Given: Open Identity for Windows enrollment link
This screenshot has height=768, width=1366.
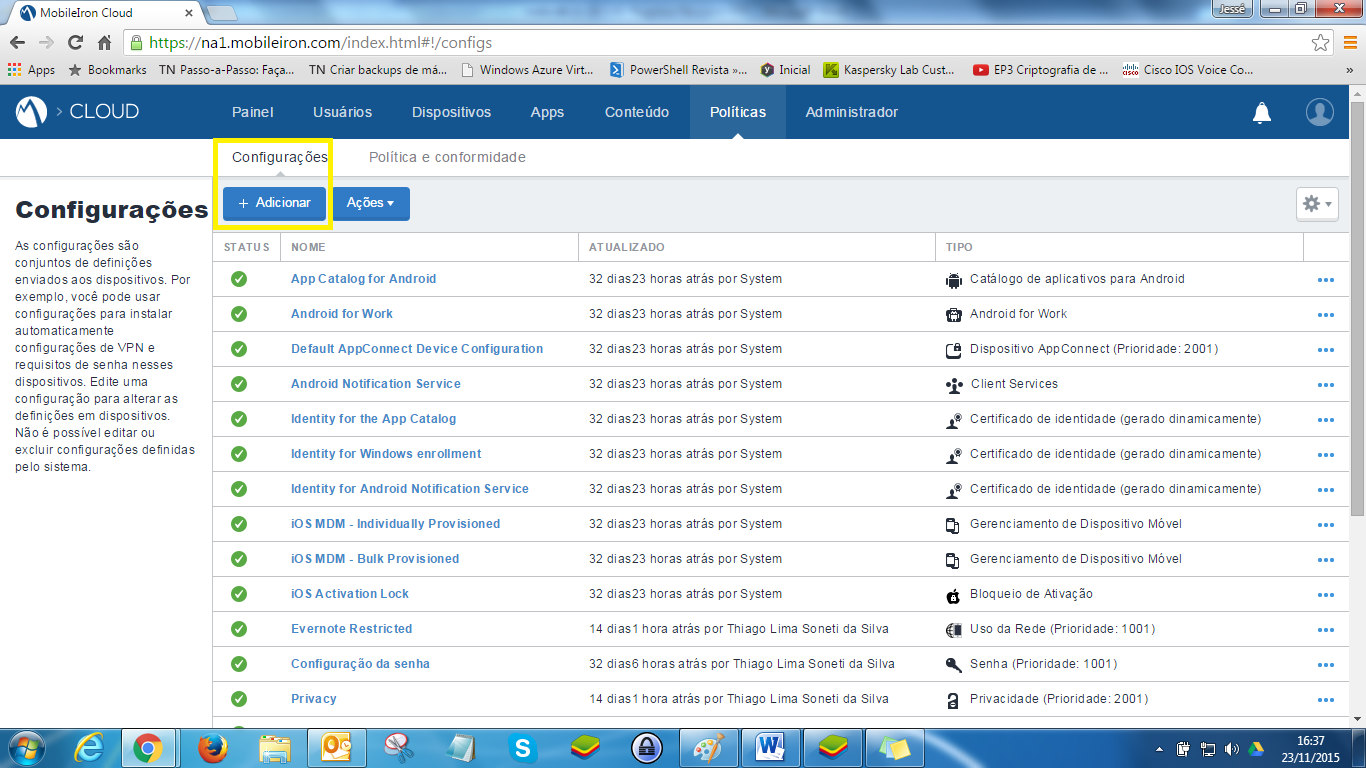Looking at the screenshot, I should 386,454.
